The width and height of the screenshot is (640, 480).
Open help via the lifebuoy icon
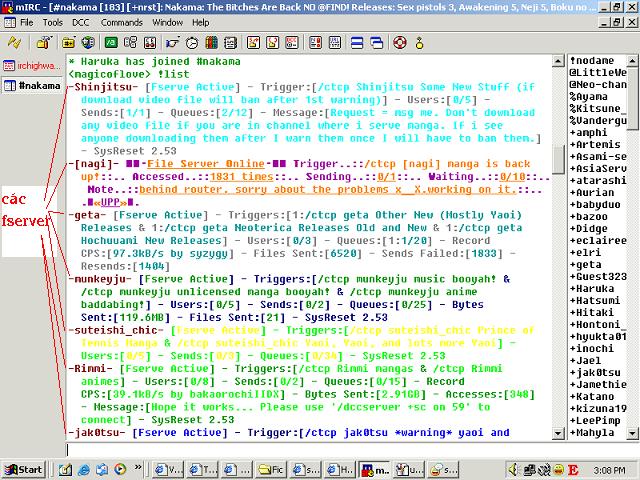tap(400, 42)
